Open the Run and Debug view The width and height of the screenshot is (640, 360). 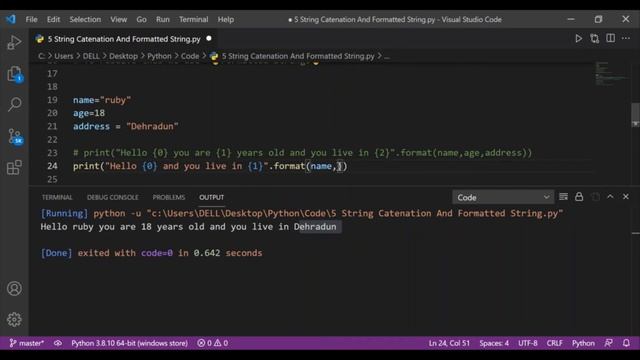(x=14, y=42)
